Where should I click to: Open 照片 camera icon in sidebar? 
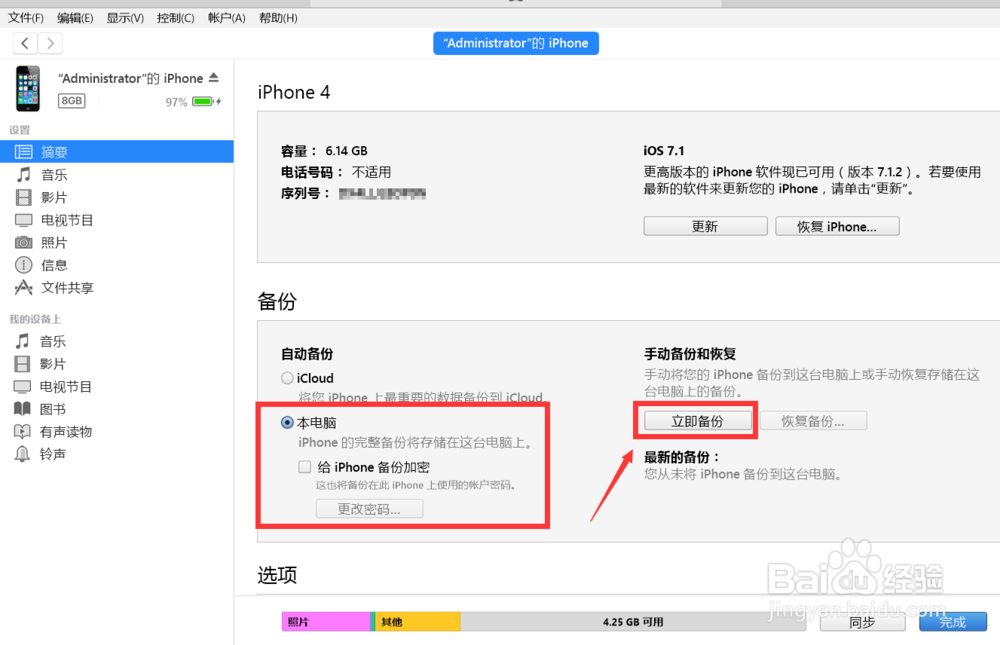coord(24,242)
